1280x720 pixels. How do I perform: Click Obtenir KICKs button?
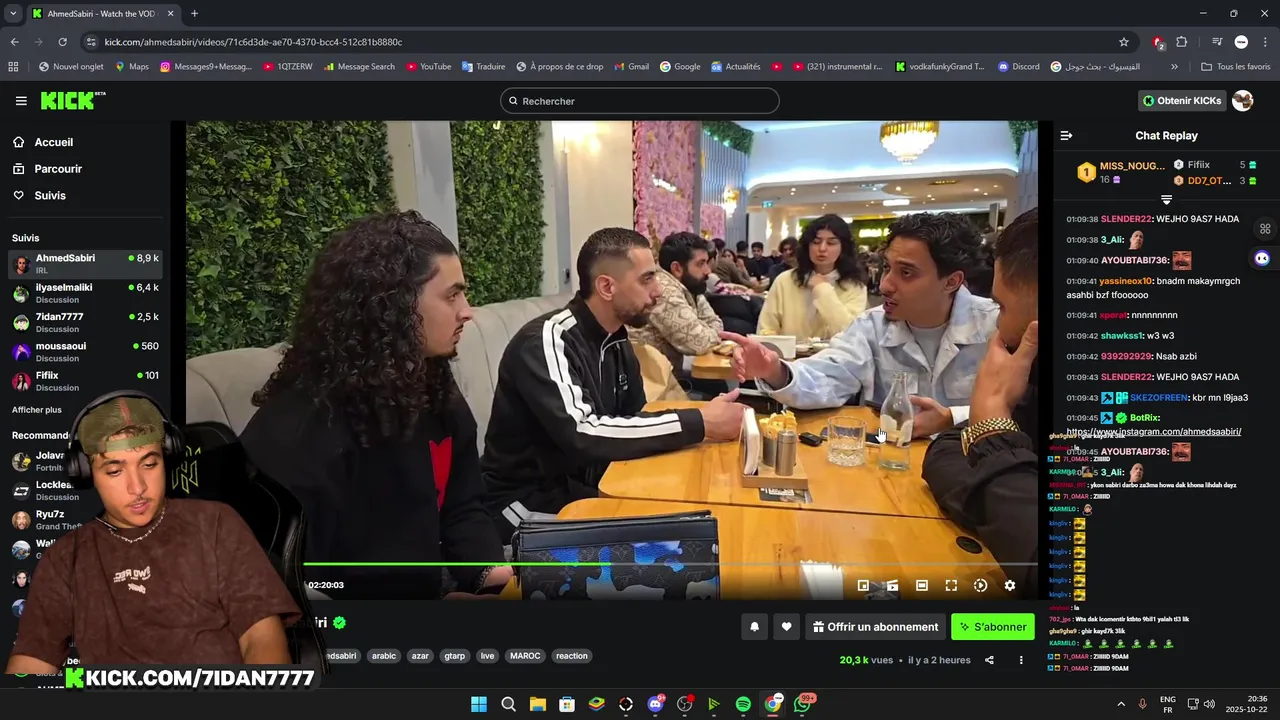tap(1182, 101)
